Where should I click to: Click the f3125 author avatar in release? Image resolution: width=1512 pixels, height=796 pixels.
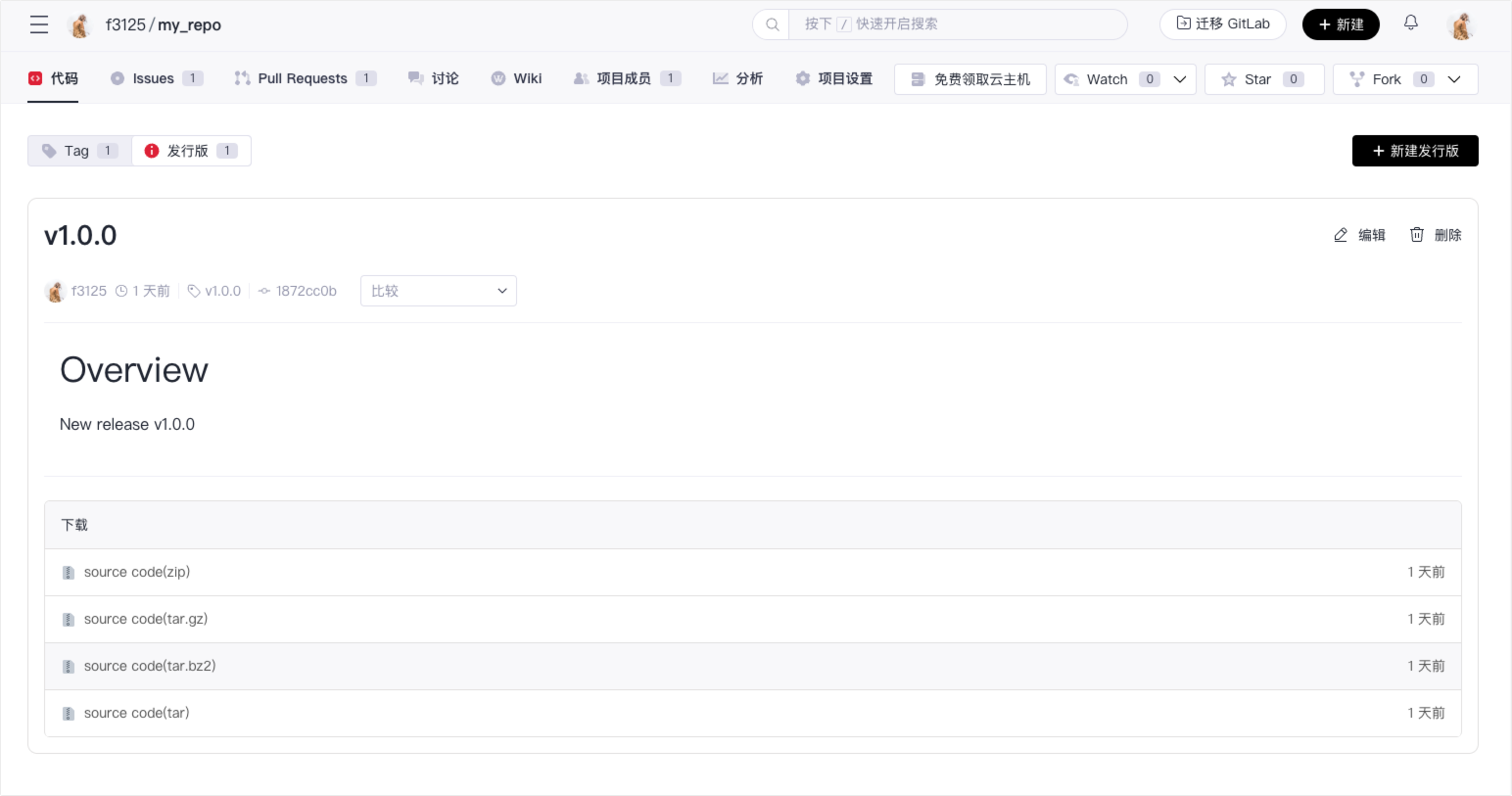click(56, 291)
